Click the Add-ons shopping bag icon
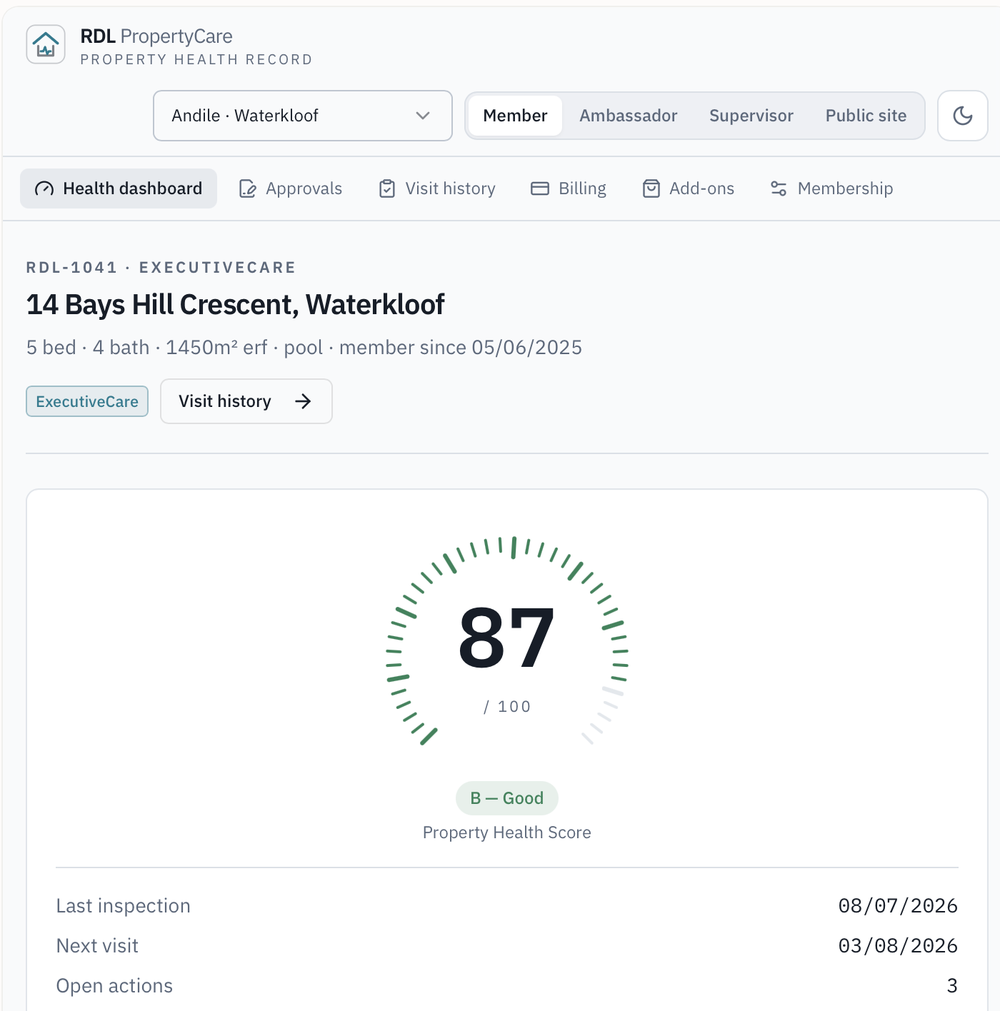The width and height of the screenshot is (1000, 1011). (651, 188)
